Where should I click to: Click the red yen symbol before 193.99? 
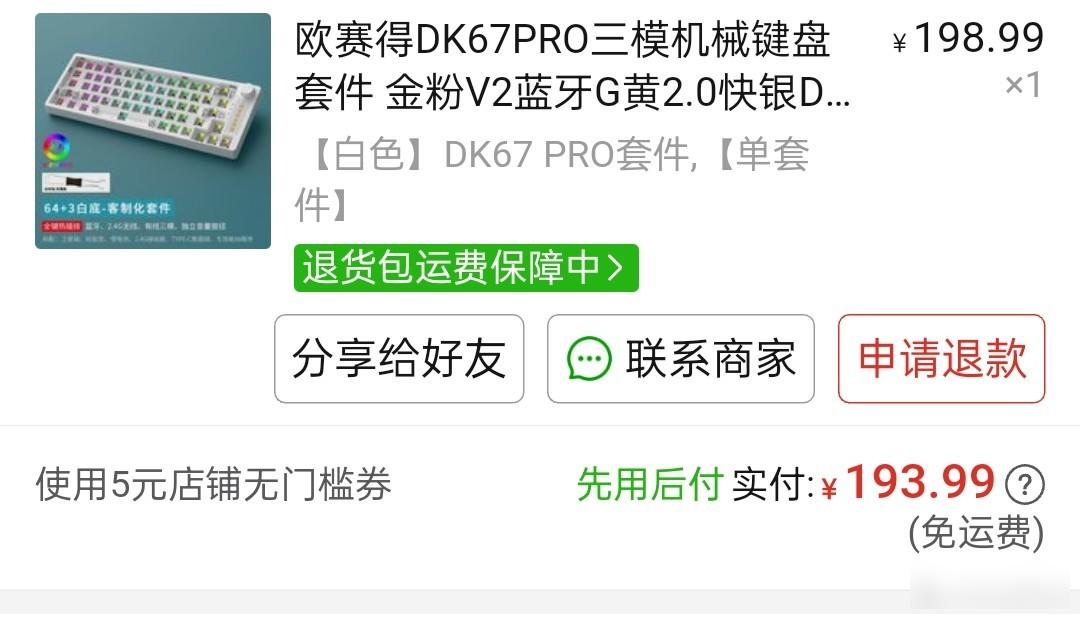829,487
